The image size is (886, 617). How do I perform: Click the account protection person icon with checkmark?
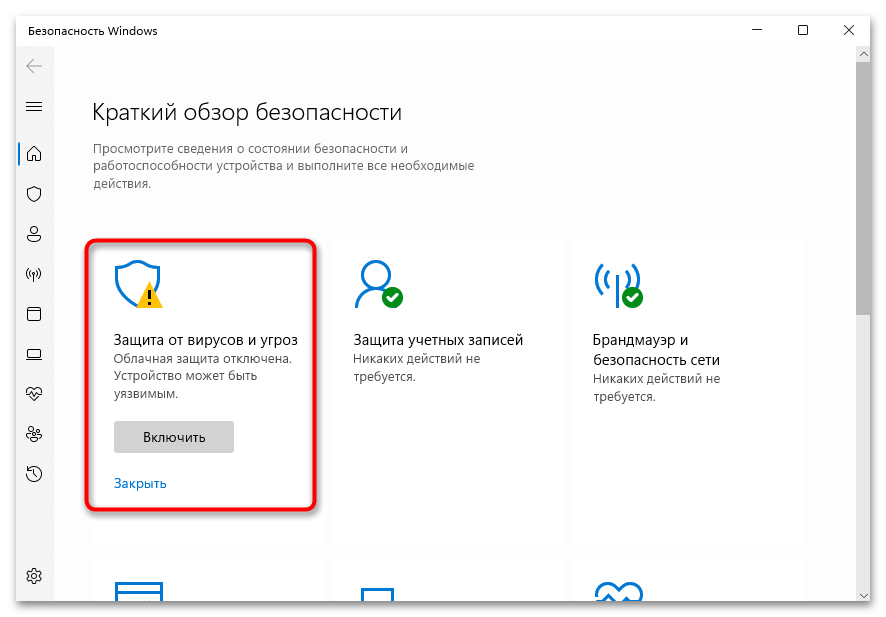(379, 284)
